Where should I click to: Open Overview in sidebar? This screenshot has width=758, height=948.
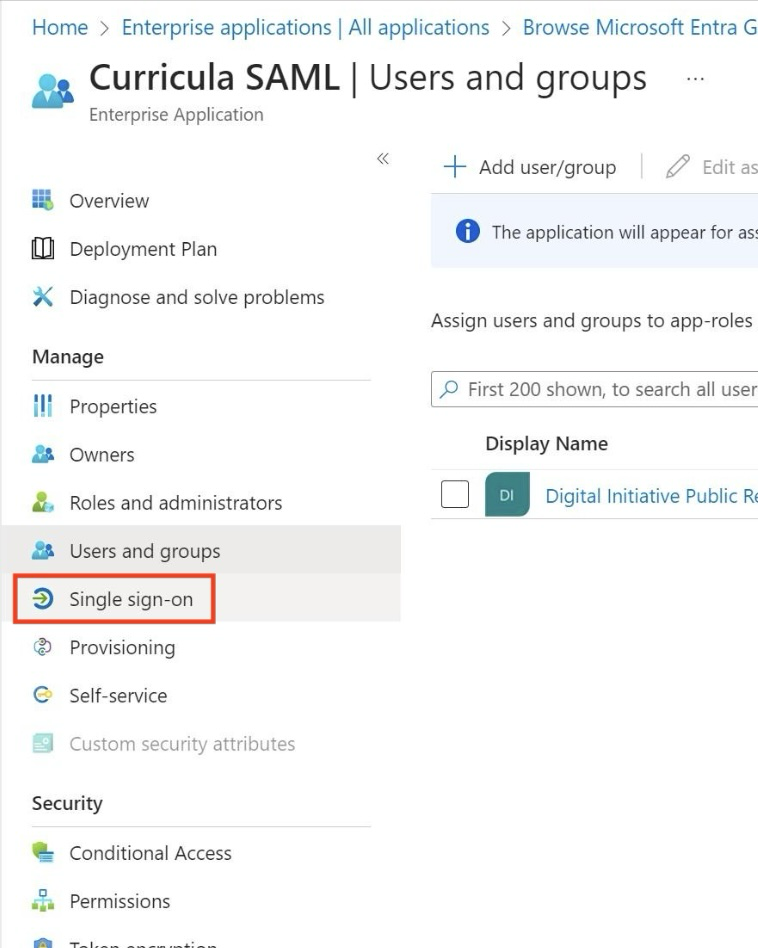coord(201,200)
